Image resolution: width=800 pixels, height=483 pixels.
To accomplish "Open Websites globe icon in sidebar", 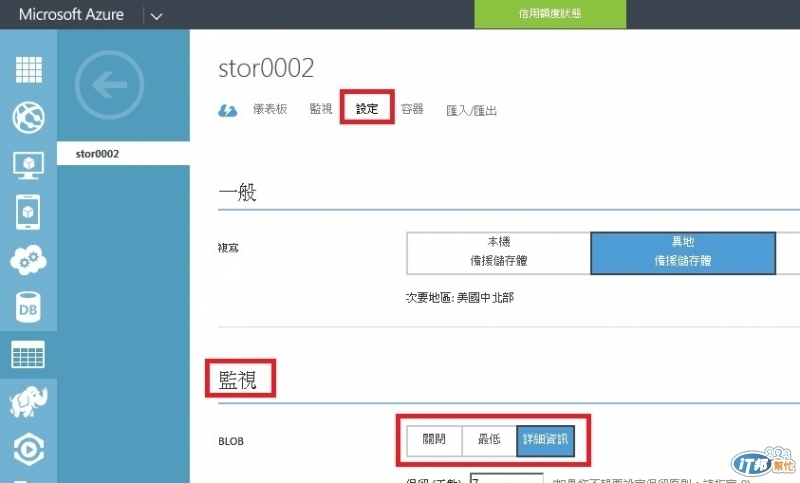I will click(x=29, y=117).
